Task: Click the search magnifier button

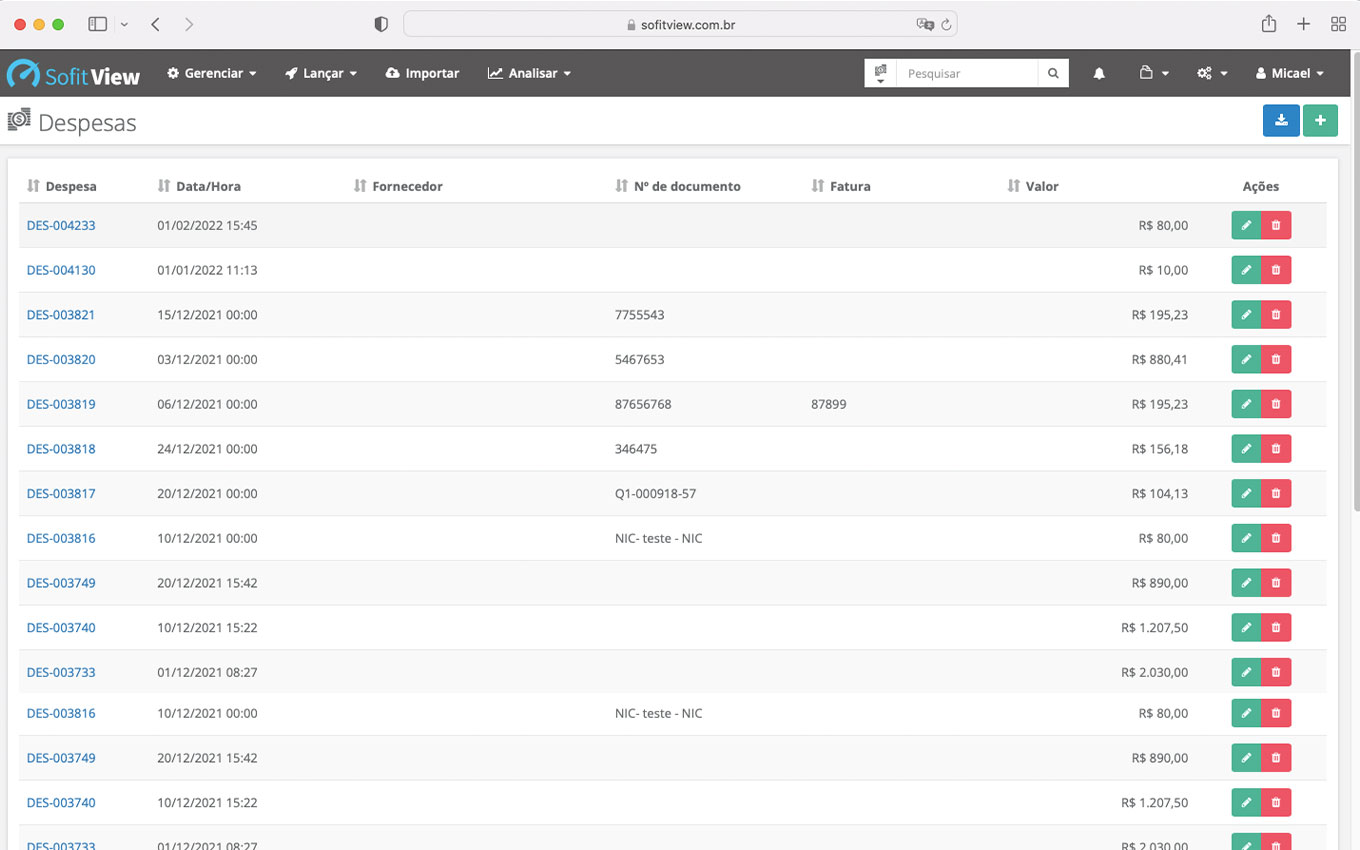Action: point(1053,73)
